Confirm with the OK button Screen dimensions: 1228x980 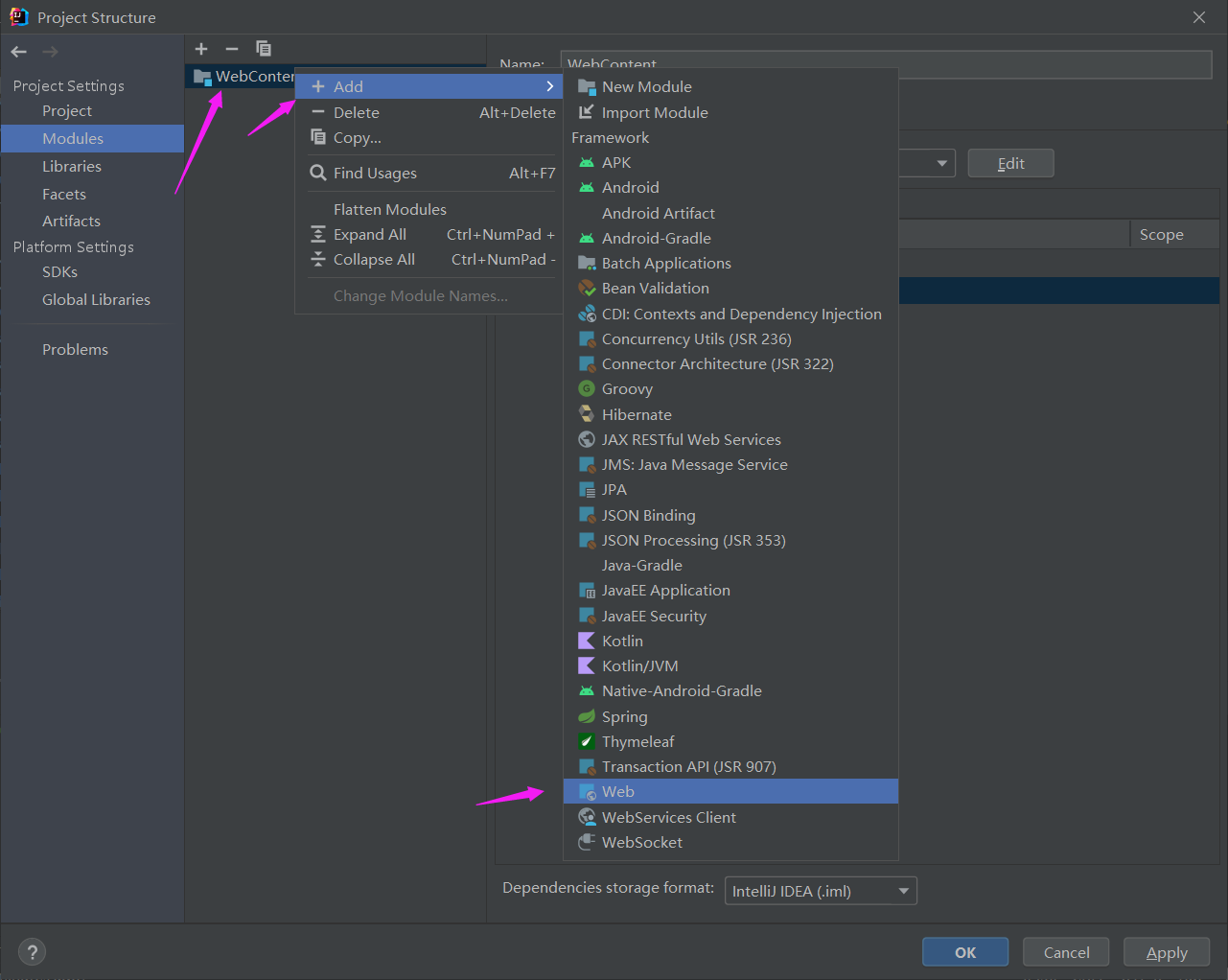[x=965, y=952]
